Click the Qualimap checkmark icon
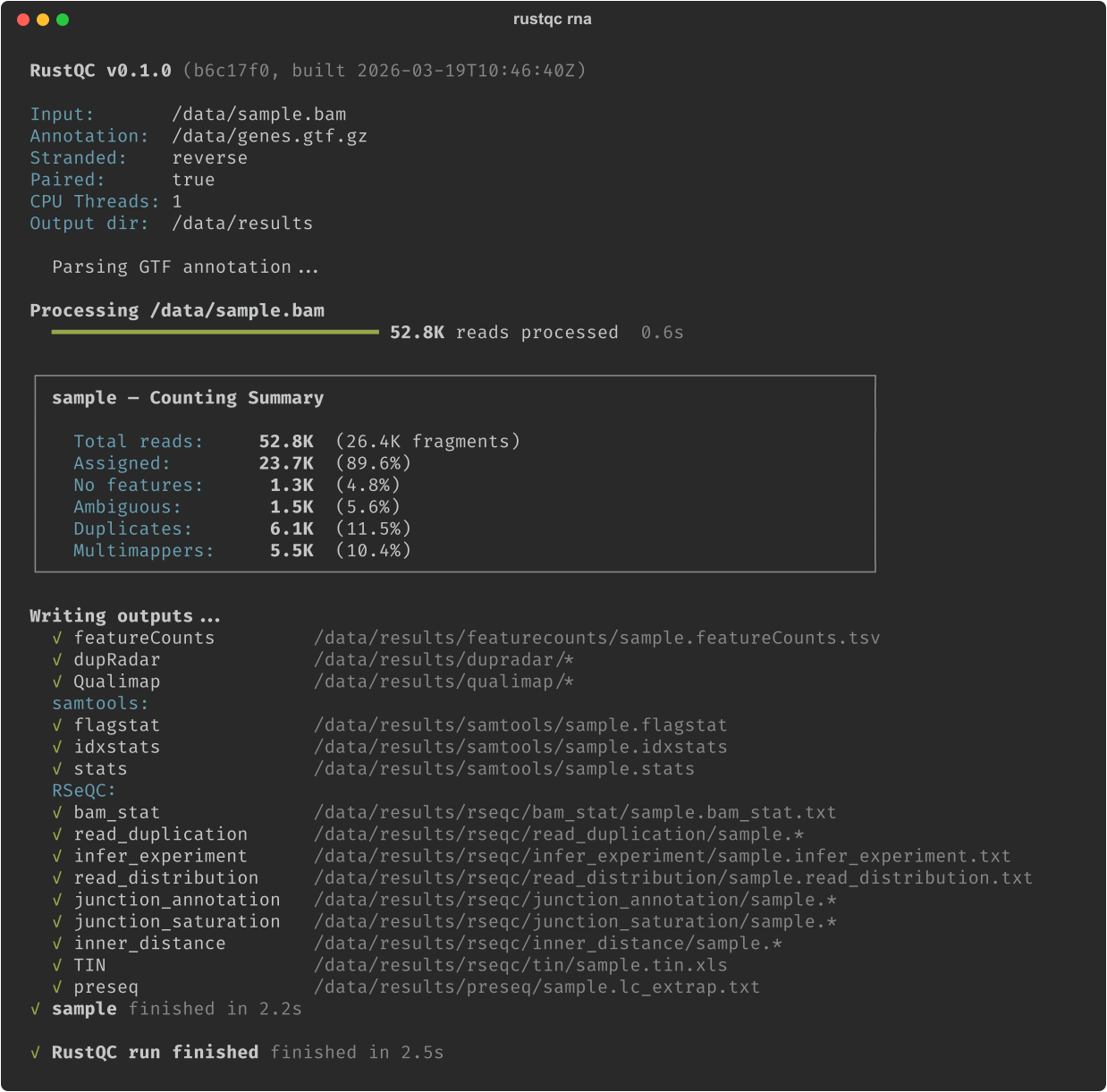 pyautogui.click(x=56, y=681)
